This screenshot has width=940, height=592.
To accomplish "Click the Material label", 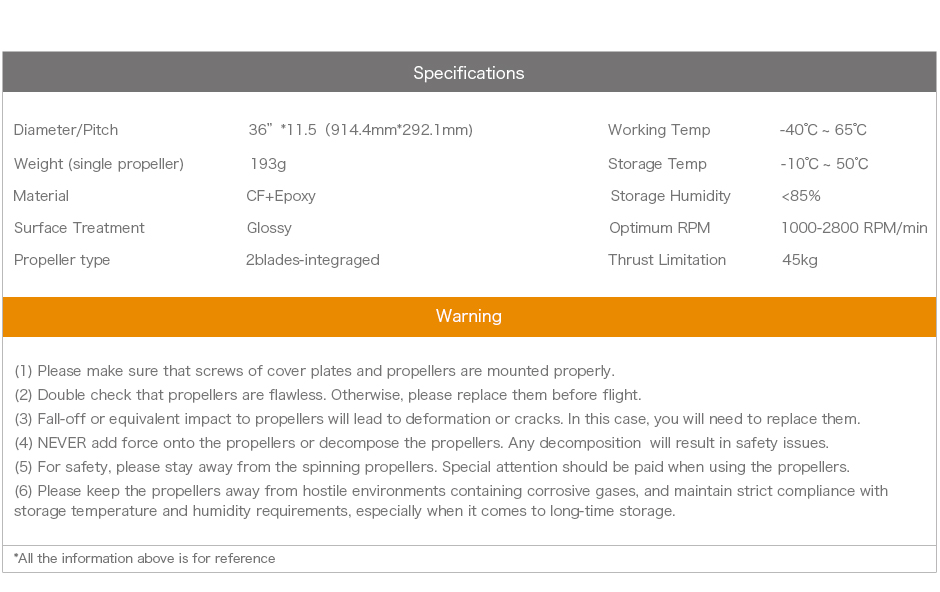I will point(41,196).
